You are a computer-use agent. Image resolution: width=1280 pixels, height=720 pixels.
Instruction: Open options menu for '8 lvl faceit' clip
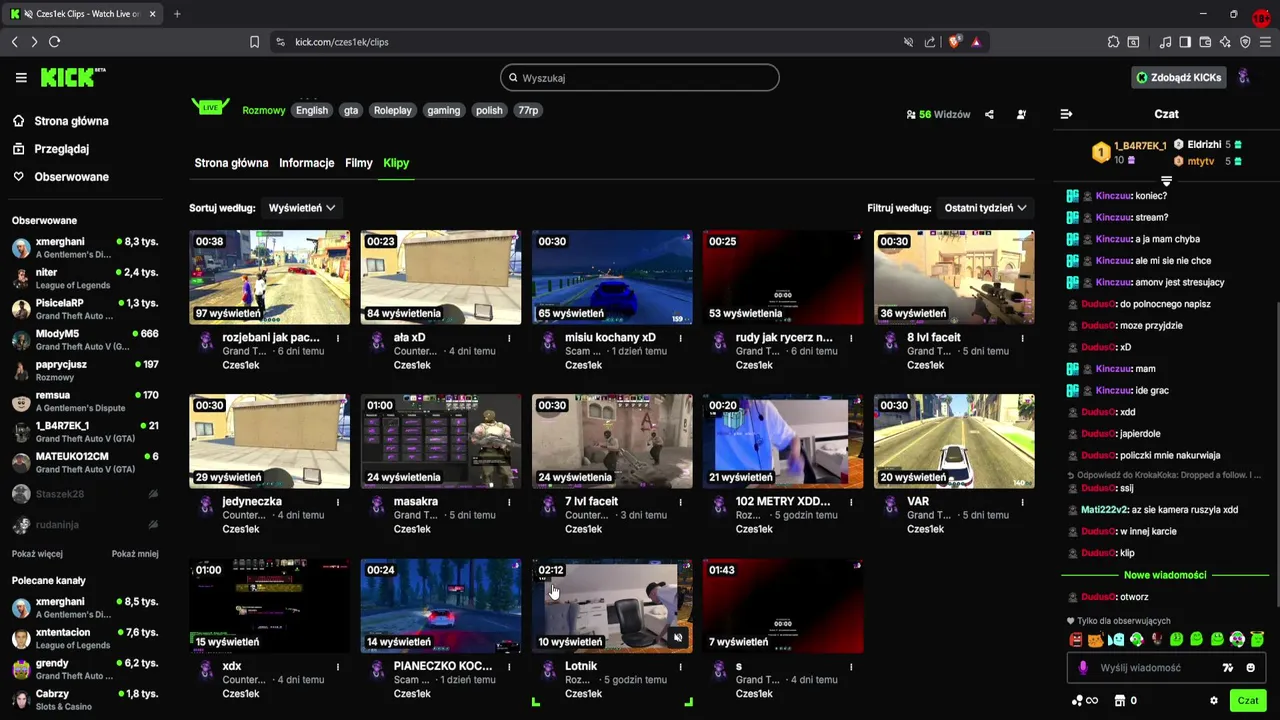coord(1022,338)
